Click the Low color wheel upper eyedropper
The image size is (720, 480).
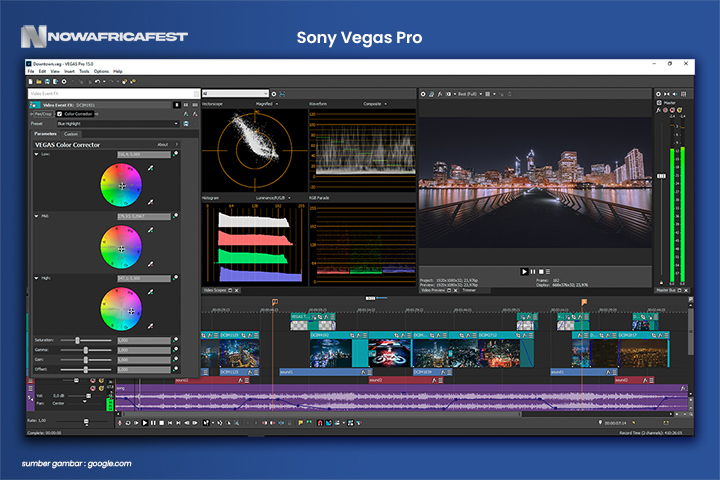pos(150,168)
